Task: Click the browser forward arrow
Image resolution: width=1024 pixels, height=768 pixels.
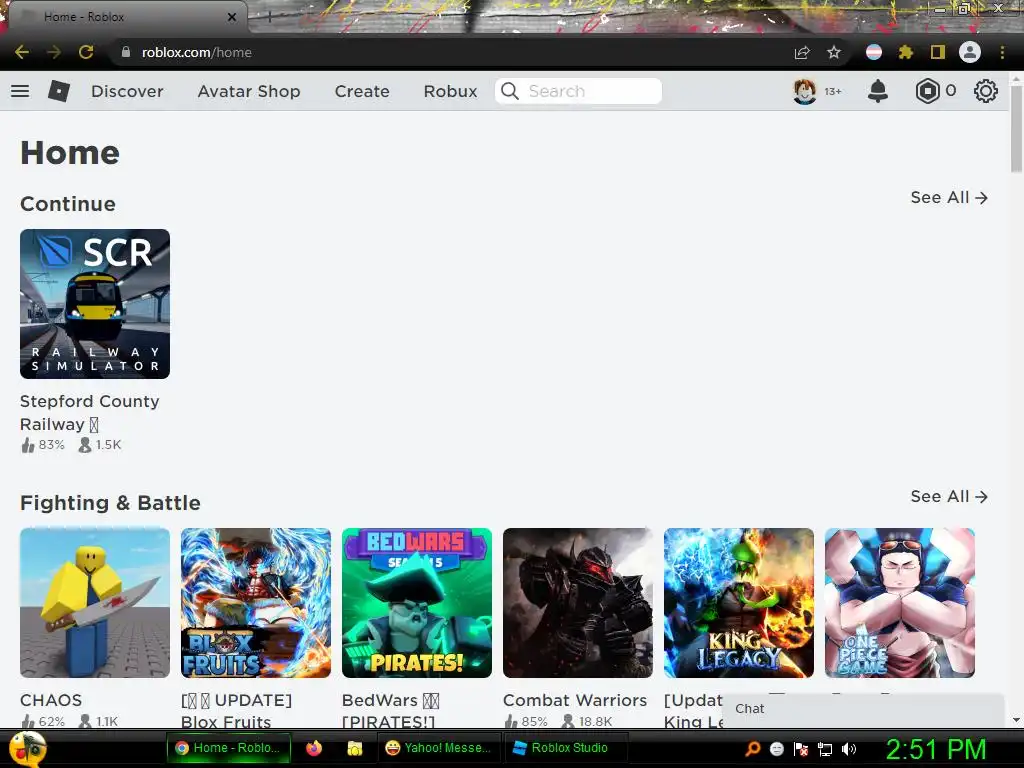Action: click(x=54, y=52)
